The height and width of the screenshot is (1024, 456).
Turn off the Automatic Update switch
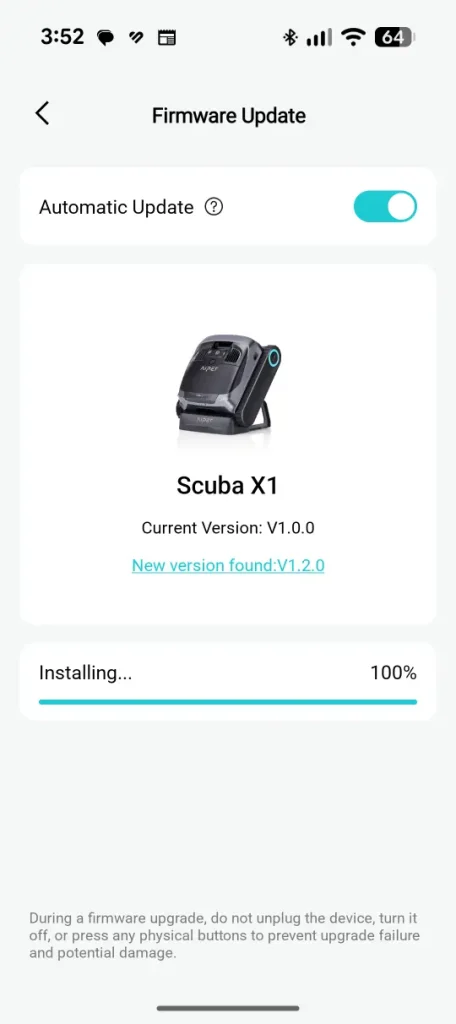pyautogui.click(x=385, y=207)
